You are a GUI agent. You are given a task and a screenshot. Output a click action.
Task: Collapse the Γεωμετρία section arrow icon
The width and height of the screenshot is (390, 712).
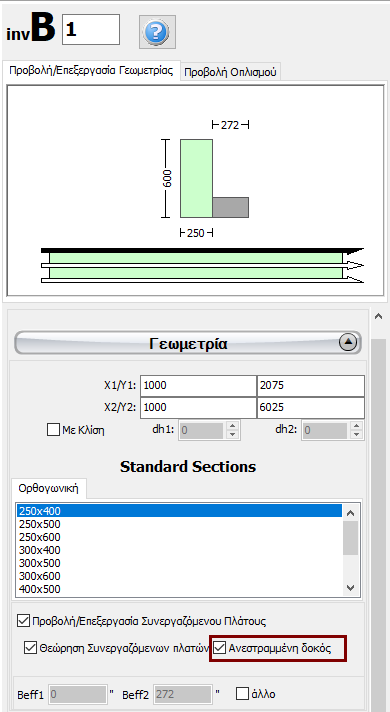click(348, 343)
